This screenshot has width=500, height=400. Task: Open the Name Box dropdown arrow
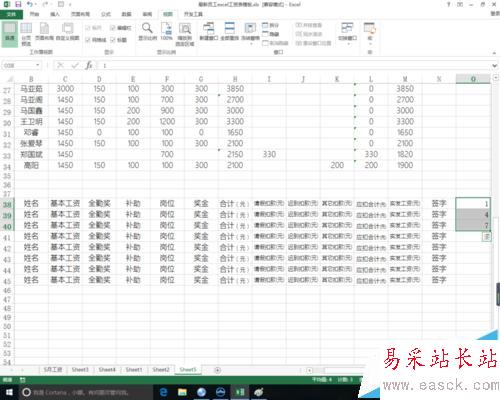(x=38, y=65)
